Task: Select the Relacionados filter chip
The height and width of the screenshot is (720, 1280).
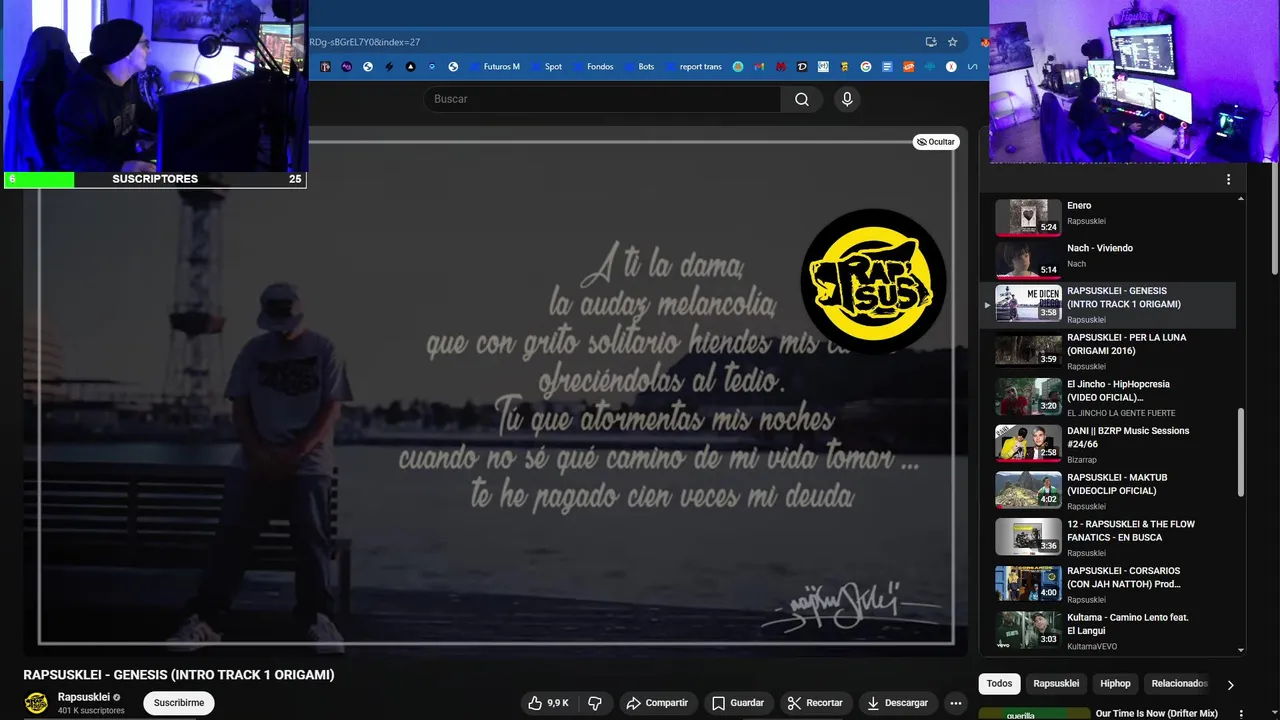Action: pos(1179,684)
